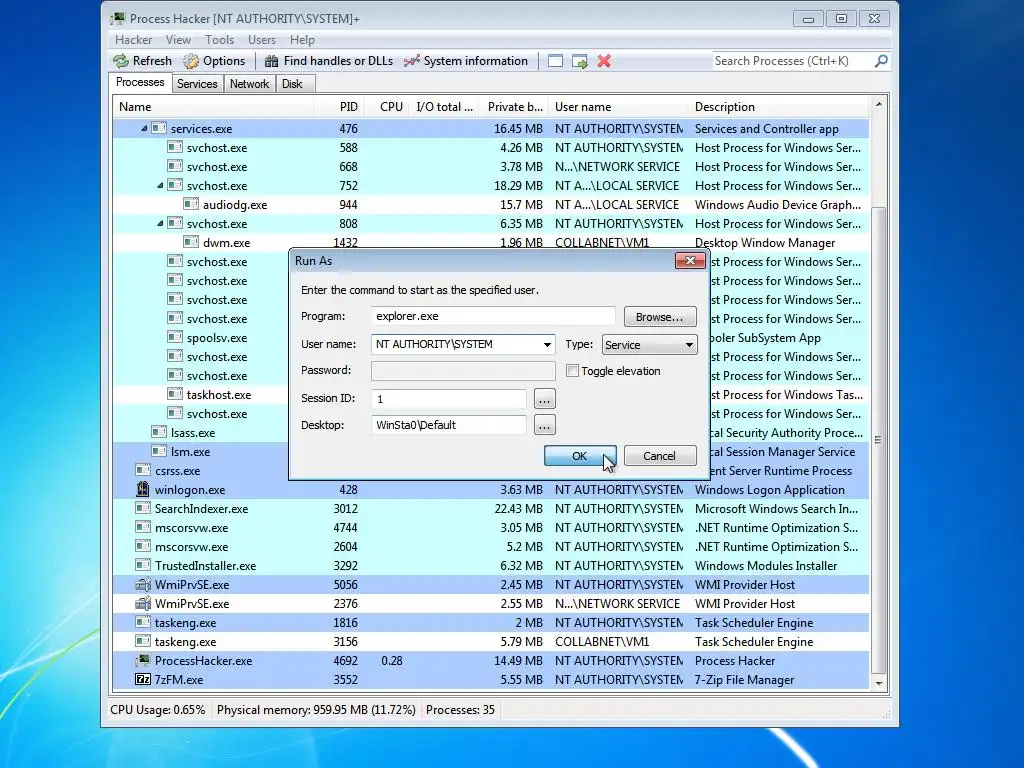Click Find handles or DLLs binoculars icon
The height and width of the screenshot is (768, 1024).
(x=272, y=61)
